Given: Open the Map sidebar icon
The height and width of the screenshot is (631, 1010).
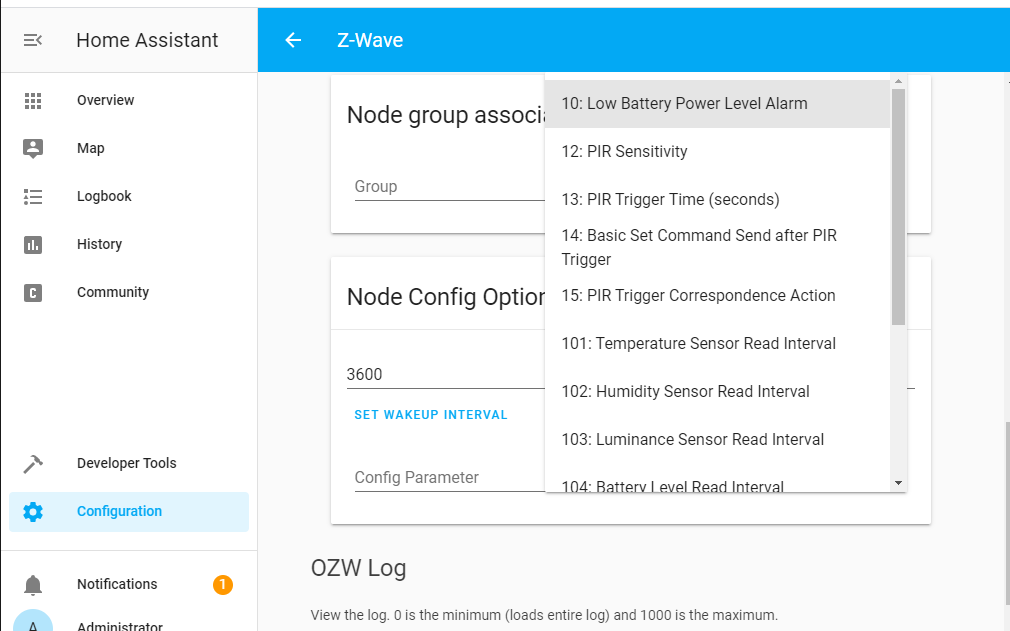Looking at the screenshot, I should click(33, 148).
